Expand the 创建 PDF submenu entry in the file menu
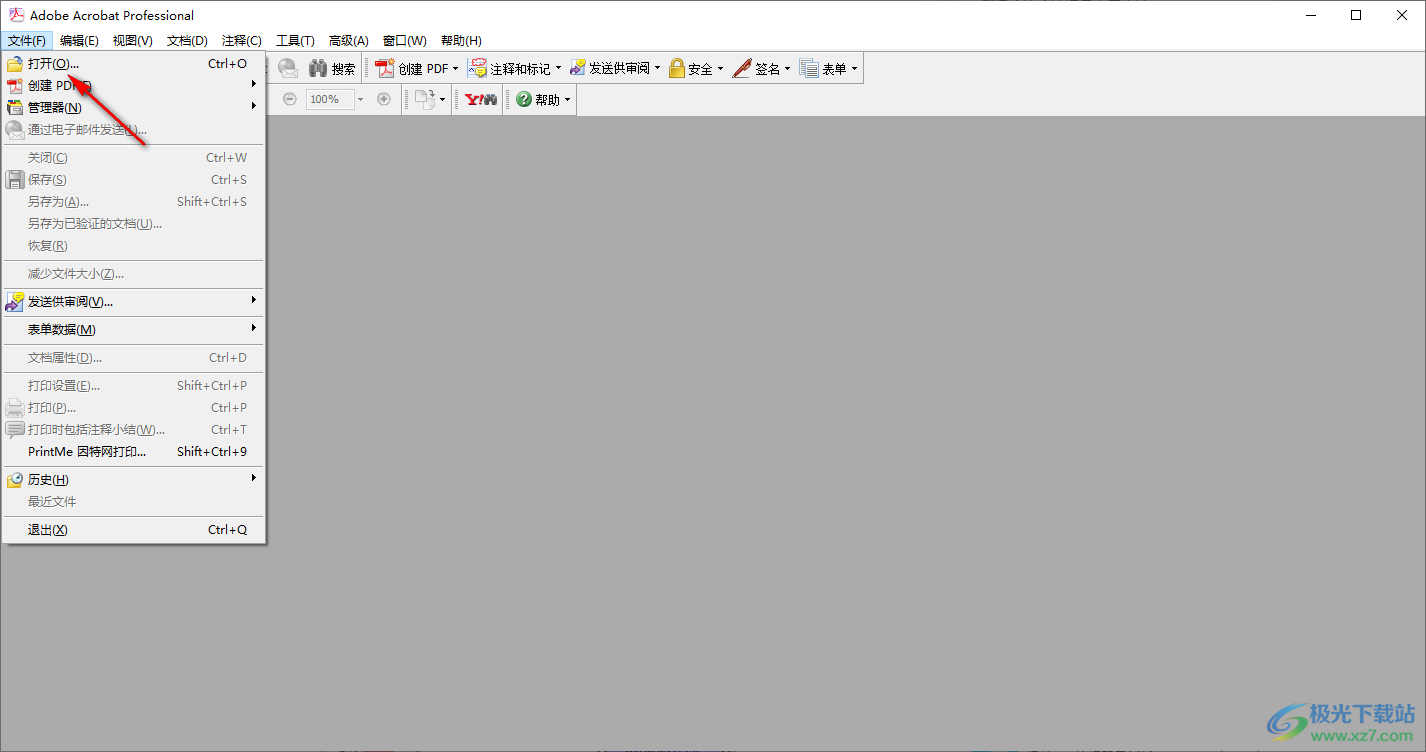Screen dimensions: 1426x752 coord(134,85)
